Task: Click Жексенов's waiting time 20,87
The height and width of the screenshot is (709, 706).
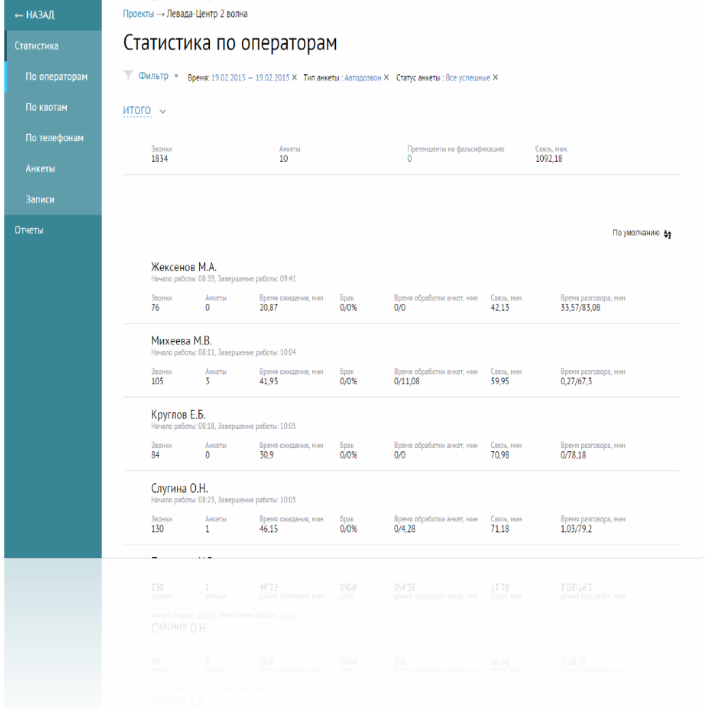Action: pos(269,307)
